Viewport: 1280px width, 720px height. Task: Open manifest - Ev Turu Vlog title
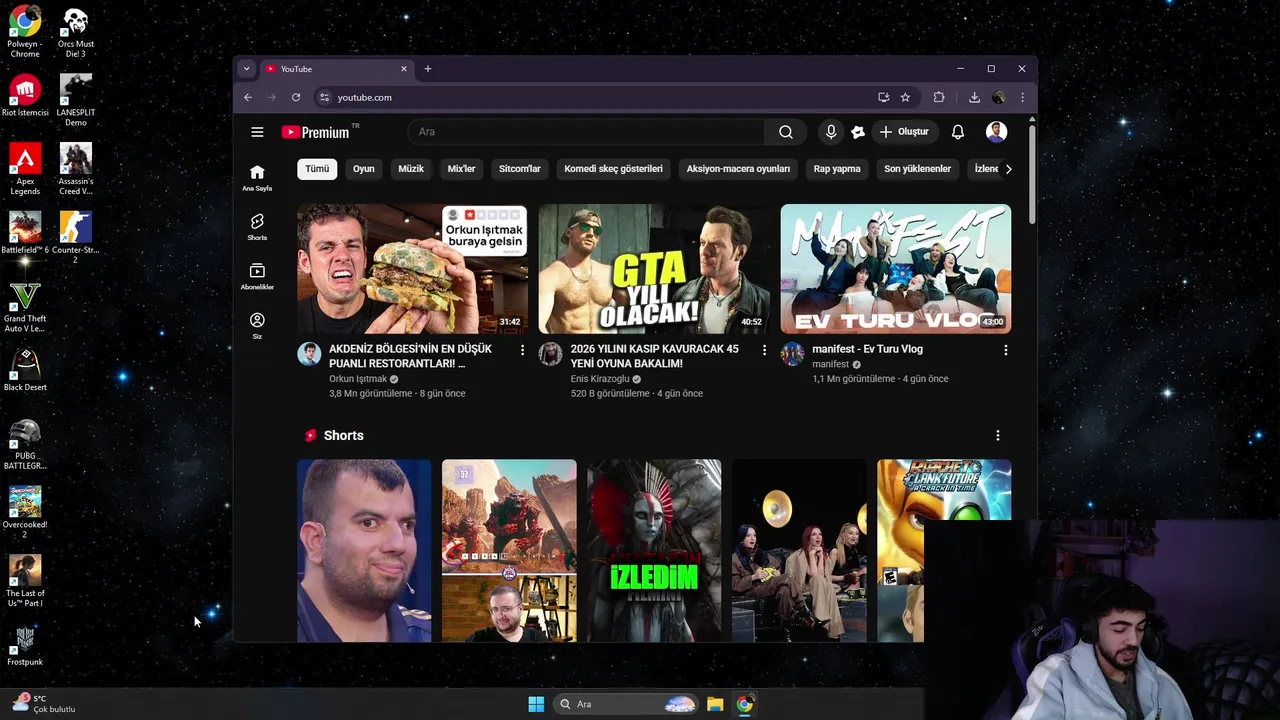(x=867, y=349)
